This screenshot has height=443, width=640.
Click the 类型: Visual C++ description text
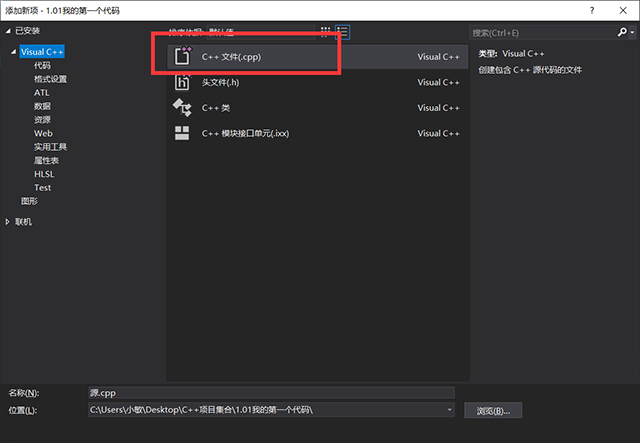coord(511,54)
